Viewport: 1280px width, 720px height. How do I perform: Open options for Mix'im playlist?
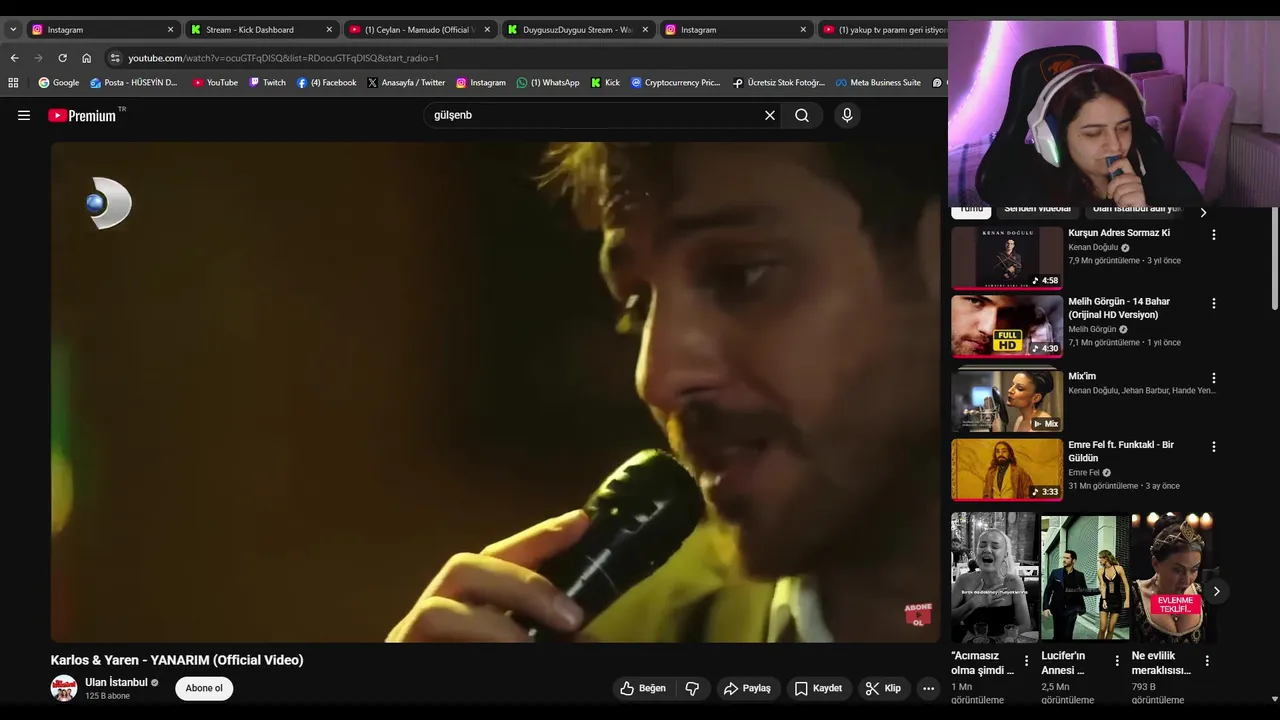coord(1214,379)
